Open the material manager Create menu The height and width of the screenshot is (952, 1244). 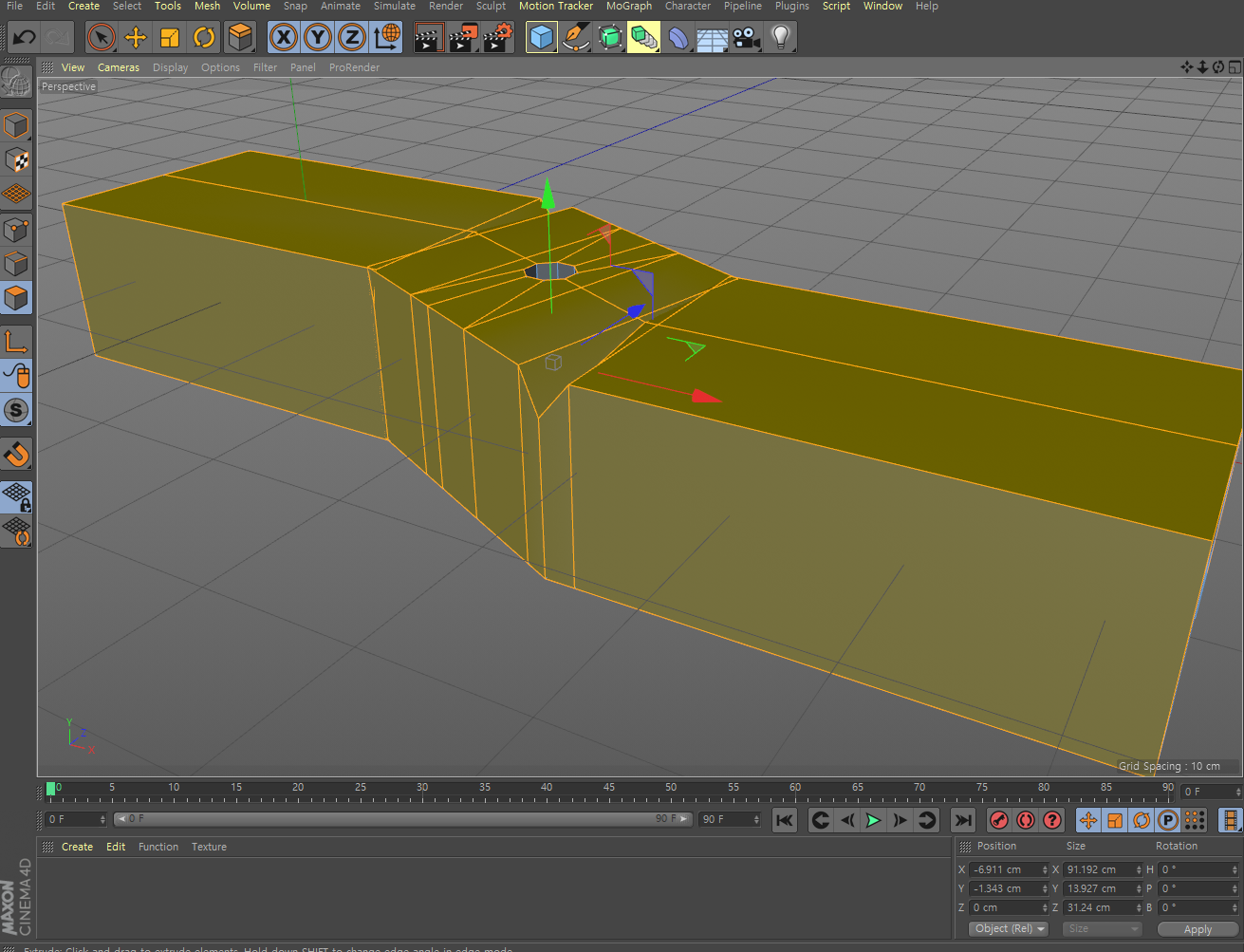[x=78, y=847]
